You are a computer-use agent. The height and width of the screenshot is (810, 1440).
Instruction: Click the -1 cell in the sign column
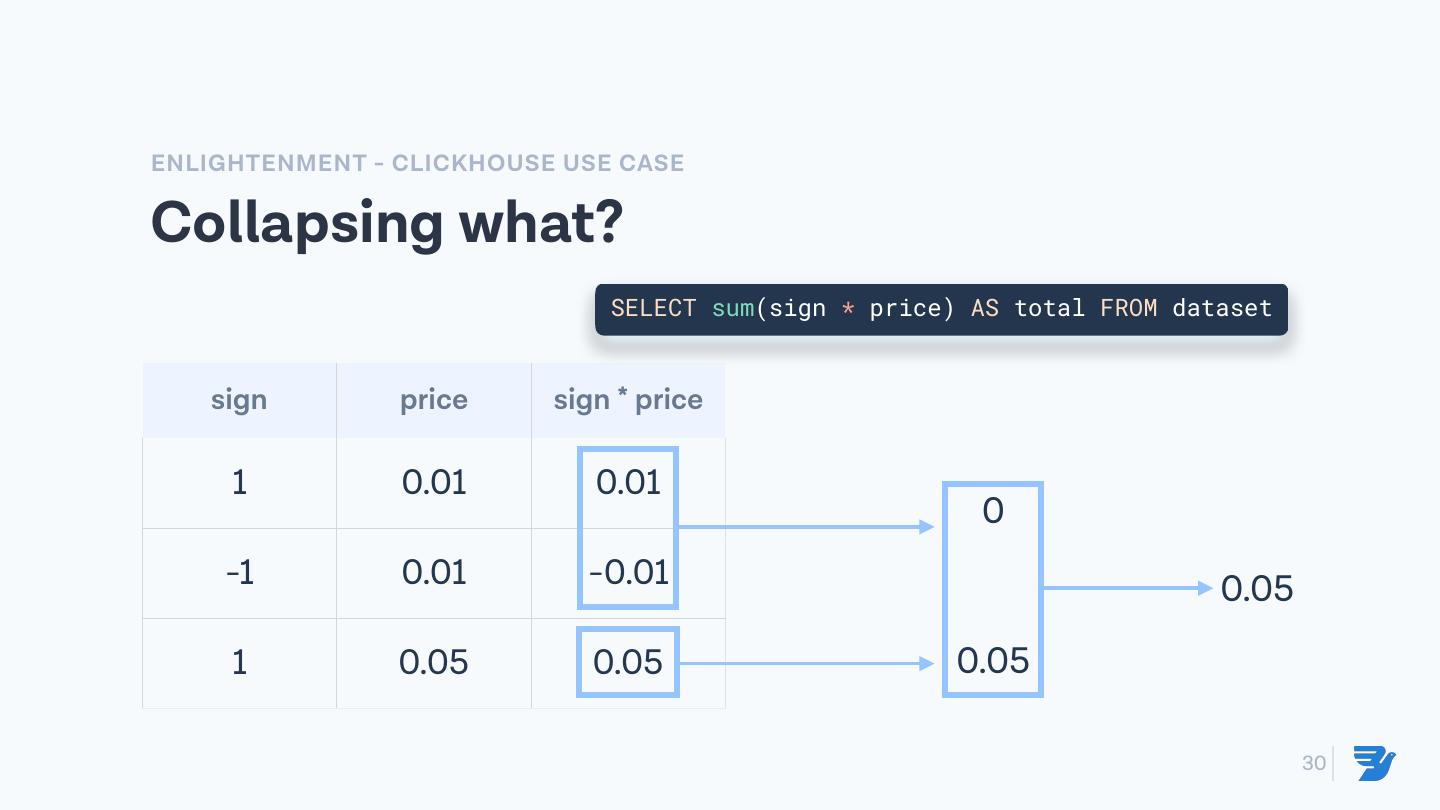(239, 572)
